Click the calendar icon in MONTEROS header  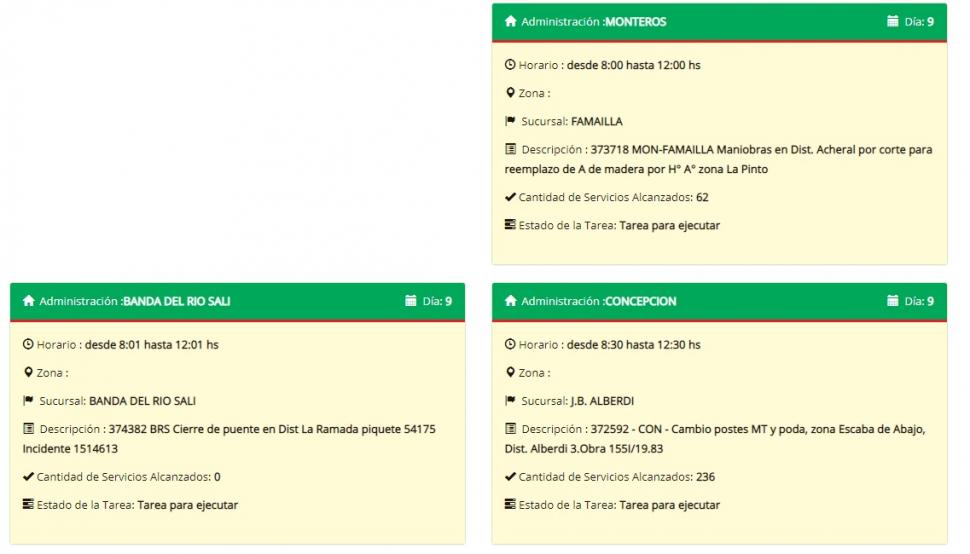coord(892,21)
